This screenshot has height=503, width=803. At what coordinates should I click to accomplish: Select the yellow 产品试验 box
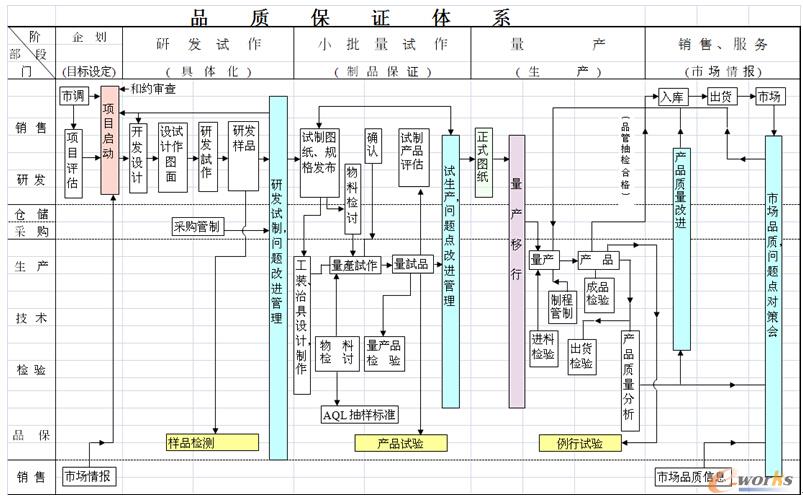pyautogui.click(x=399, y=442)
